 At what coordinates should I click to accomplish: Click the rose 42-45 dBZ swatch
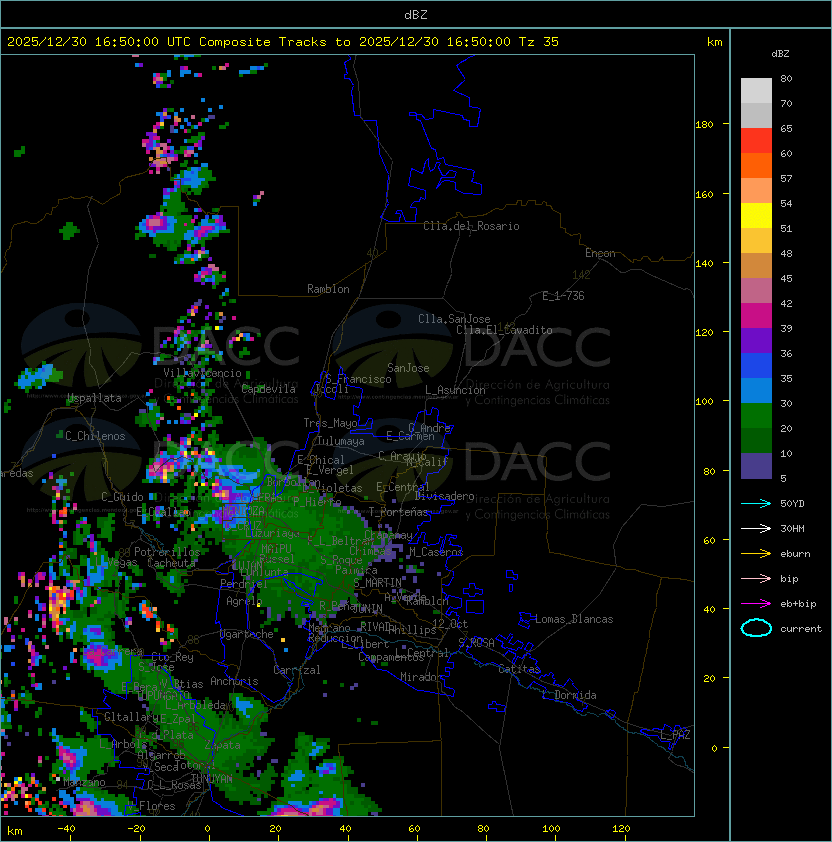(x=756, y=291)
